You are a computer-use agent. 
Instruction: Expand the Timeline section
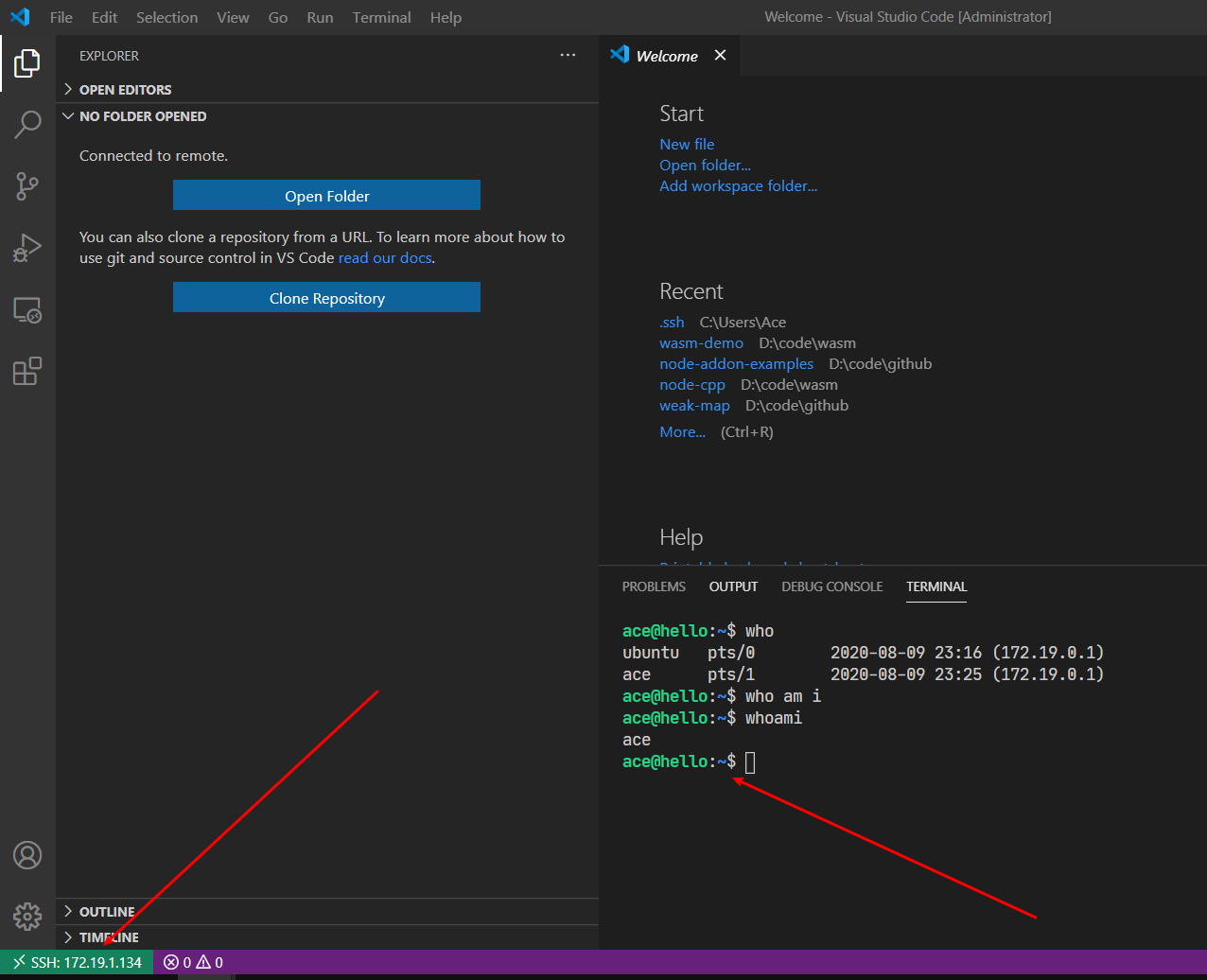click(x=327, y=937)
